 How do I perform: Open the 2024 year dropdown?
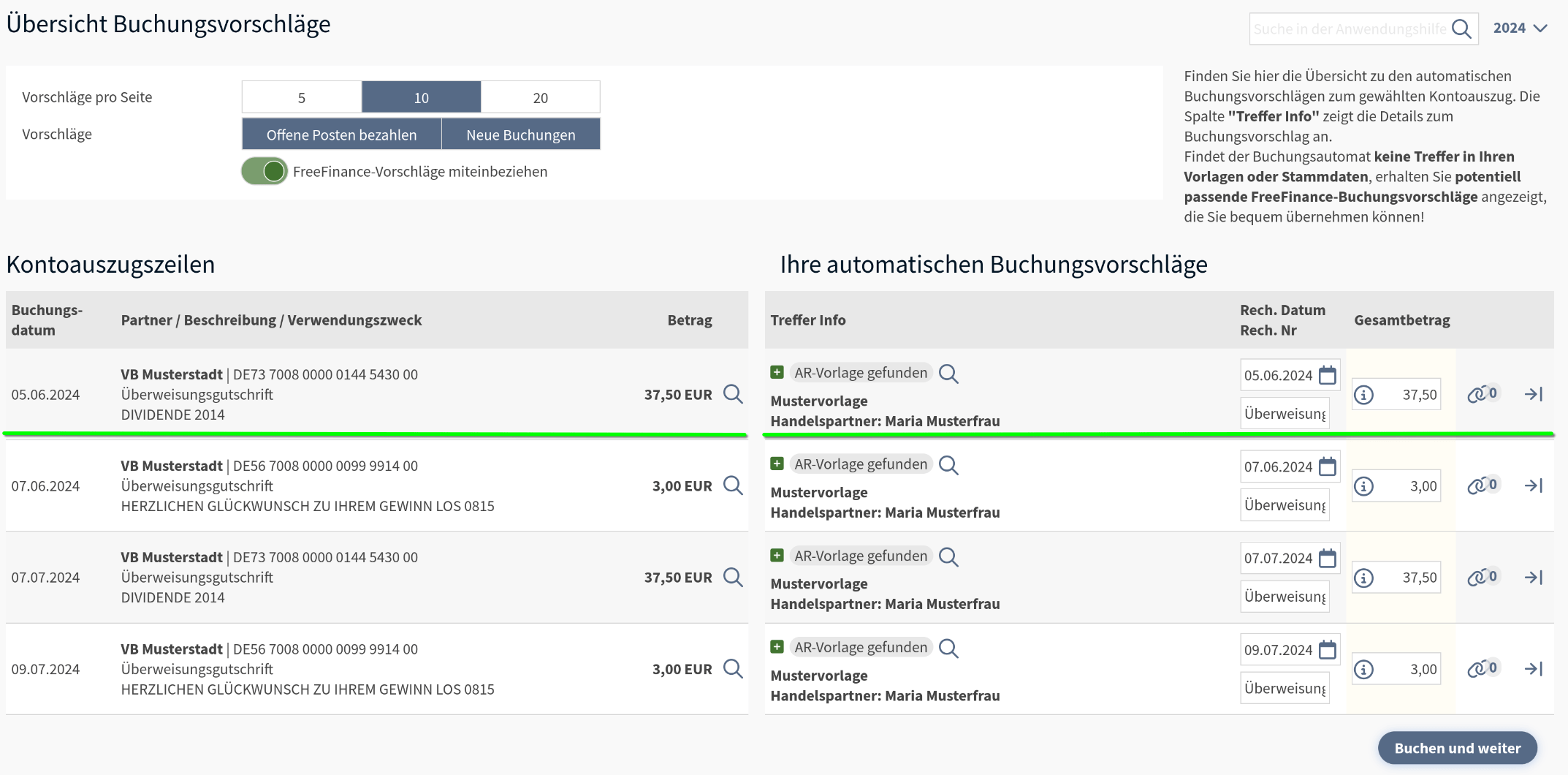click(x=1521, y=29)
